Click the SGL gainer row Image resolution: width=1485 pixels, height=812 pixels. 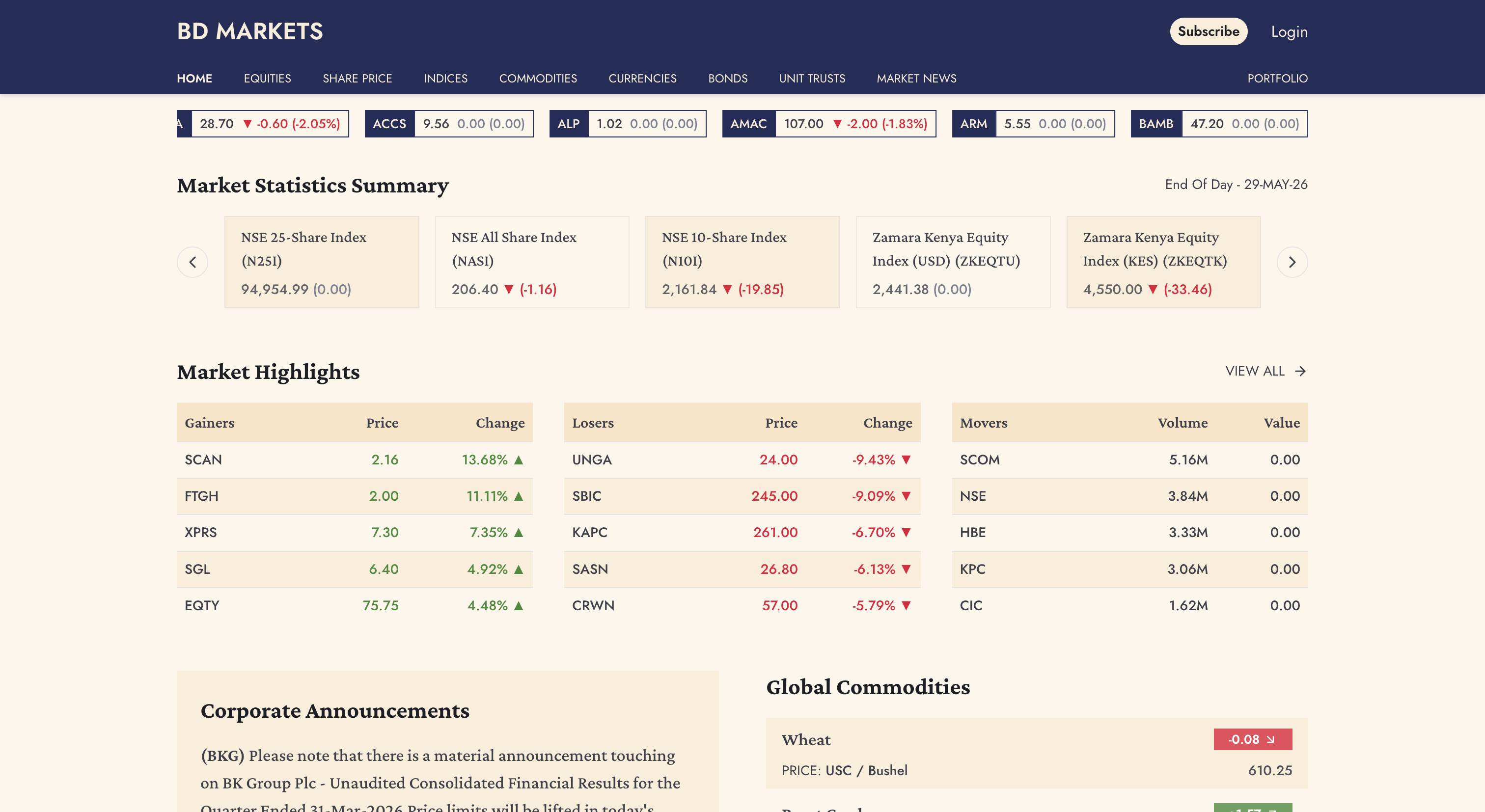(355, 569)
